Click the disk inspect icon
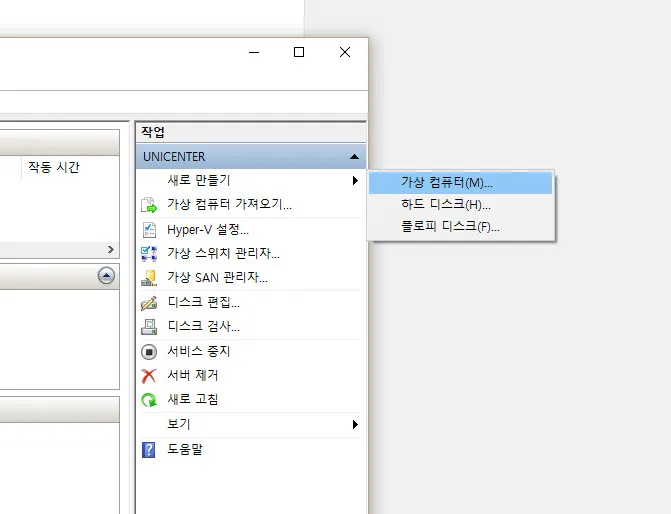The height and width of the screenshot is (514, 671). click(149, 327)
